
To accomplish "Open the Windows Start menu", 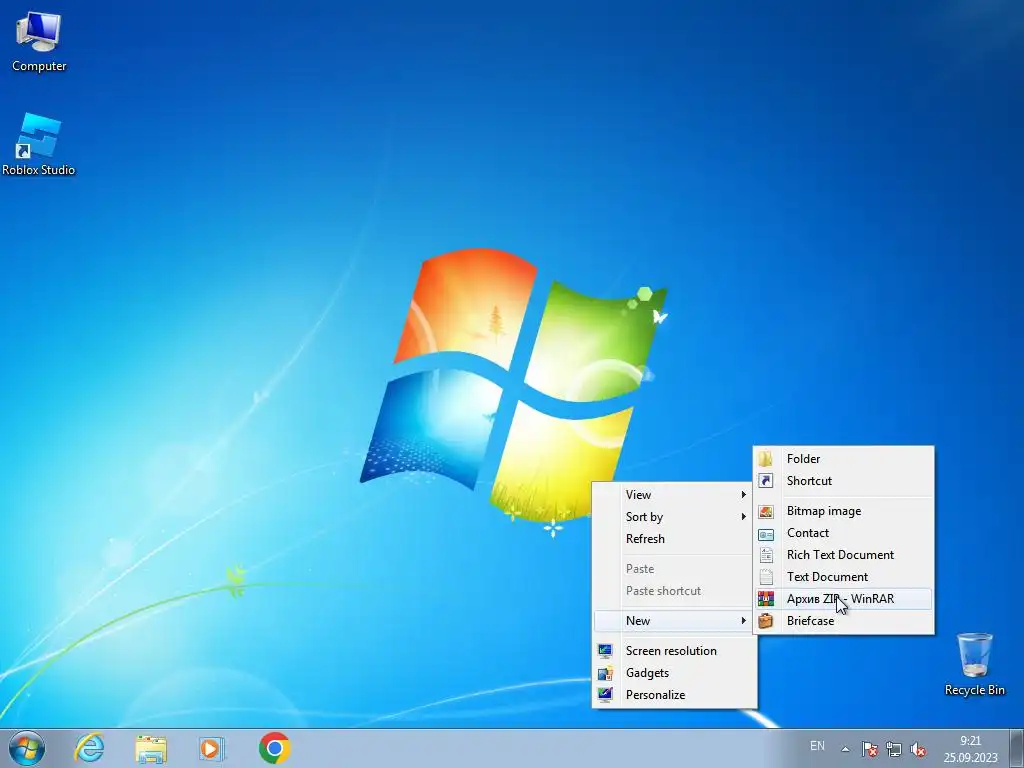I will [x=27, y=748].
